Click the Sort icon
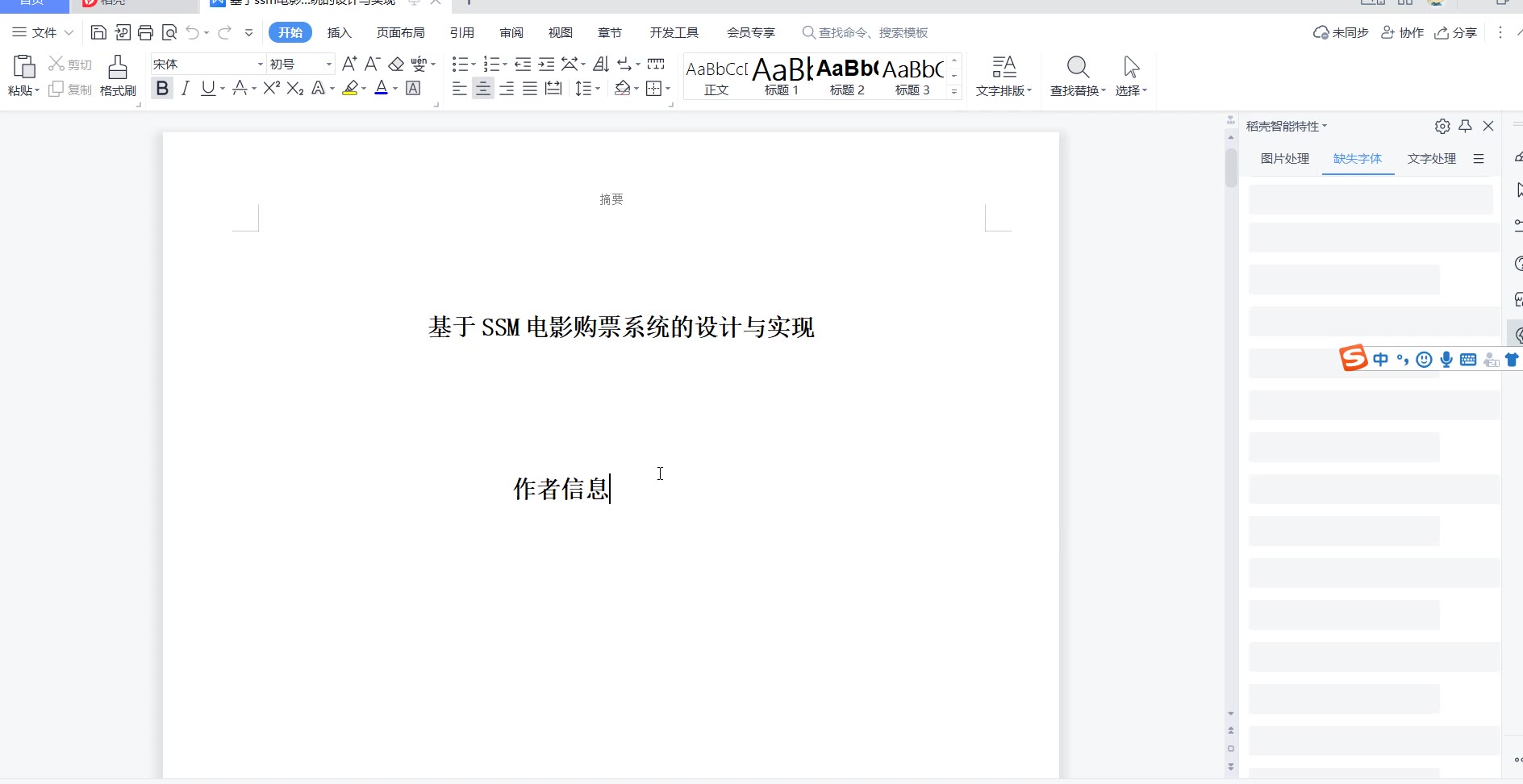Screen dimensions: 1523x784 coord(601,64)
